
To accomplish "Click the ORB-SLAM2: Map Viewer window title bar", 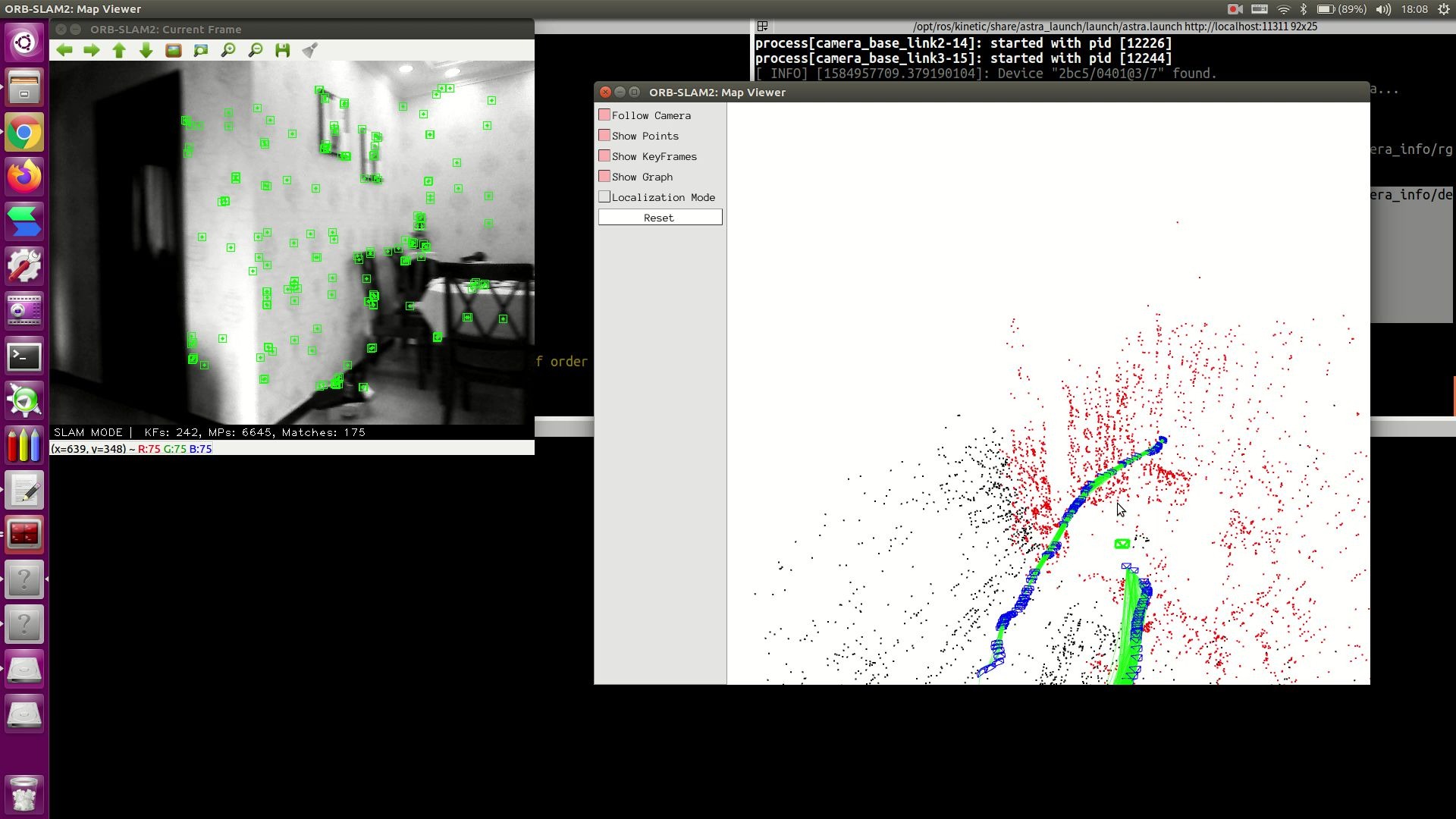I will pyautogui.click(x=982, y=92).
